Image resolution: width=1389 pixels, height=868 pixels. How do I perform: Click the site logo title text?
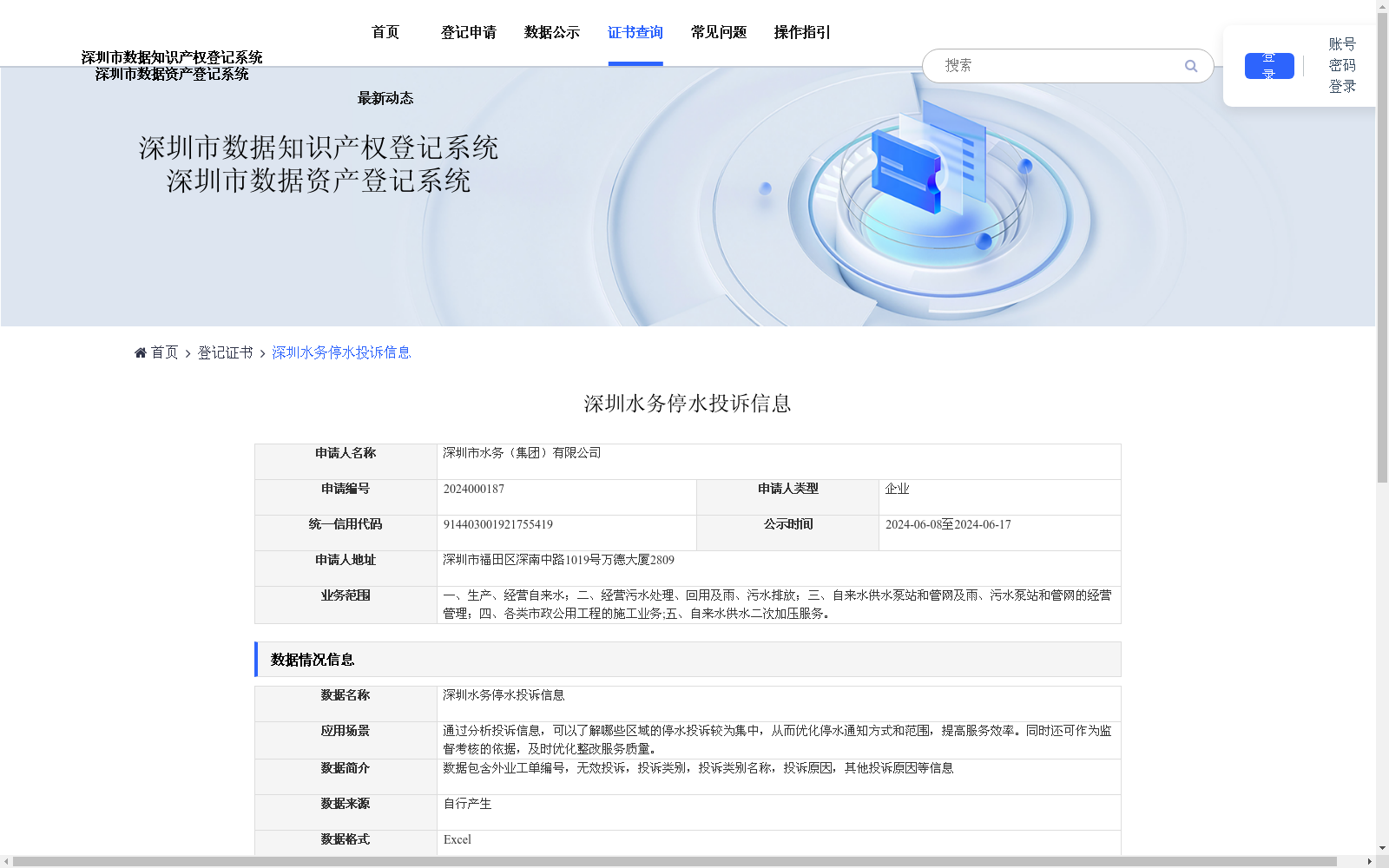pyautogui.click(x=172, y=66)
